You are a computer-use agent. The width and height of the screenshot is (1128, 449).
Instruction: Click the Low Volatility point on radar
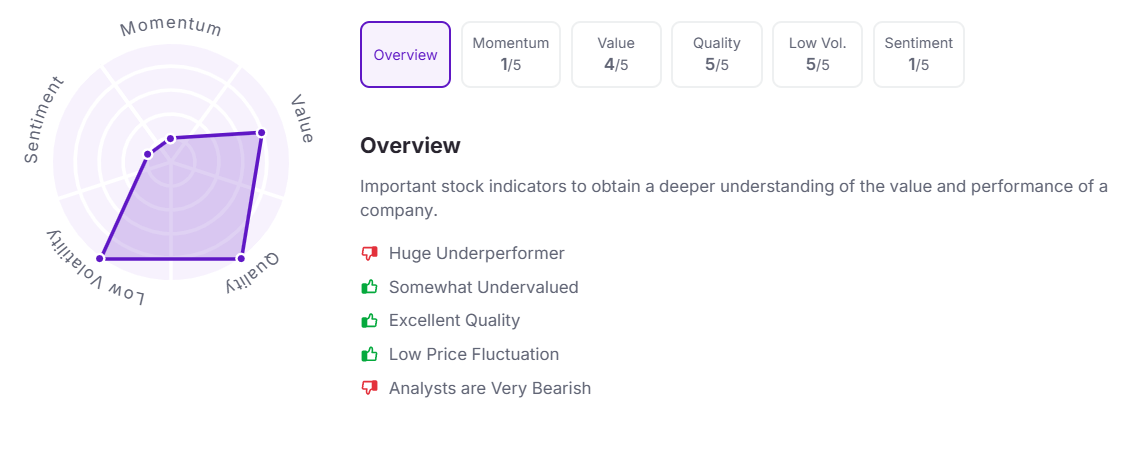tap(100, 259)
